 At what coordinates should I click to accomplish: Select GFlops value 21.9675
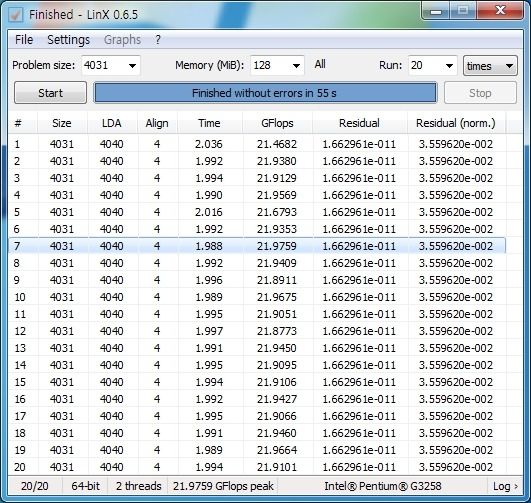coord(277,297)
